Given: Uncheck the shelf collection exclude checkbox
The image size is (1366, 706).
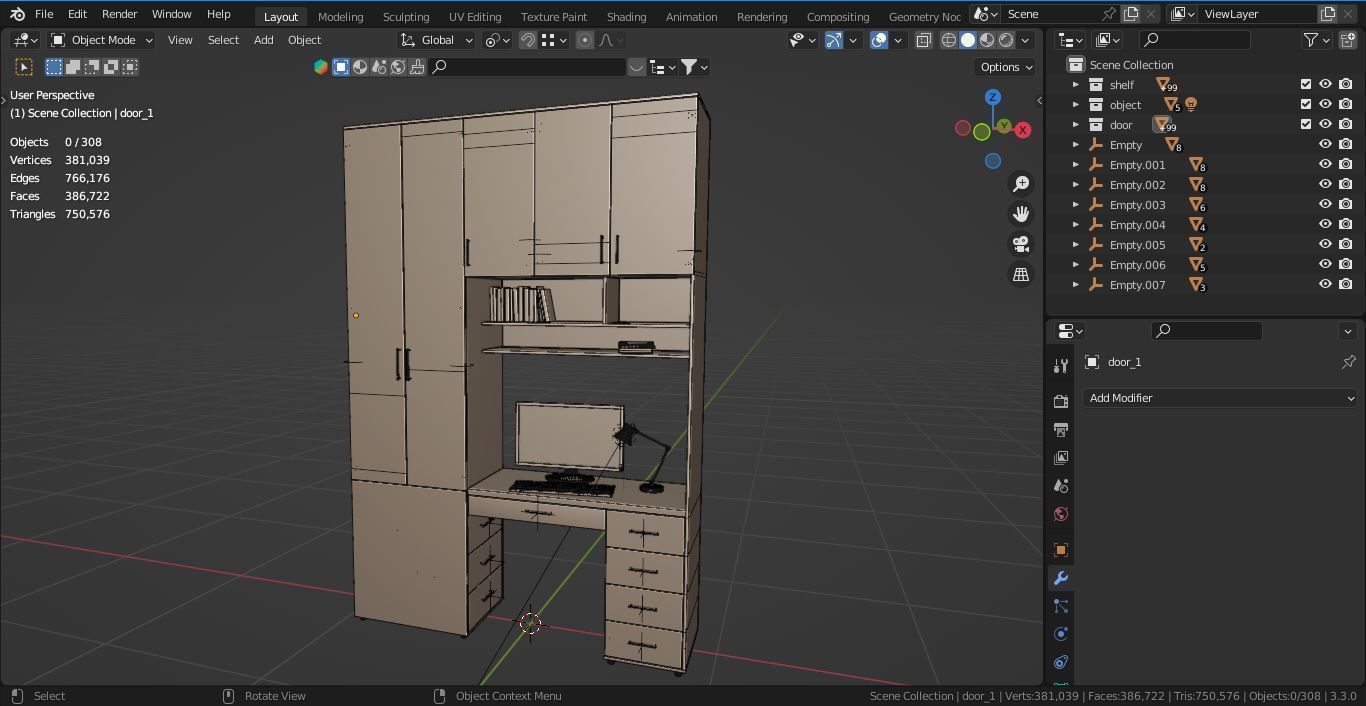Looking at the screenshot, I should pos(1306,85).
